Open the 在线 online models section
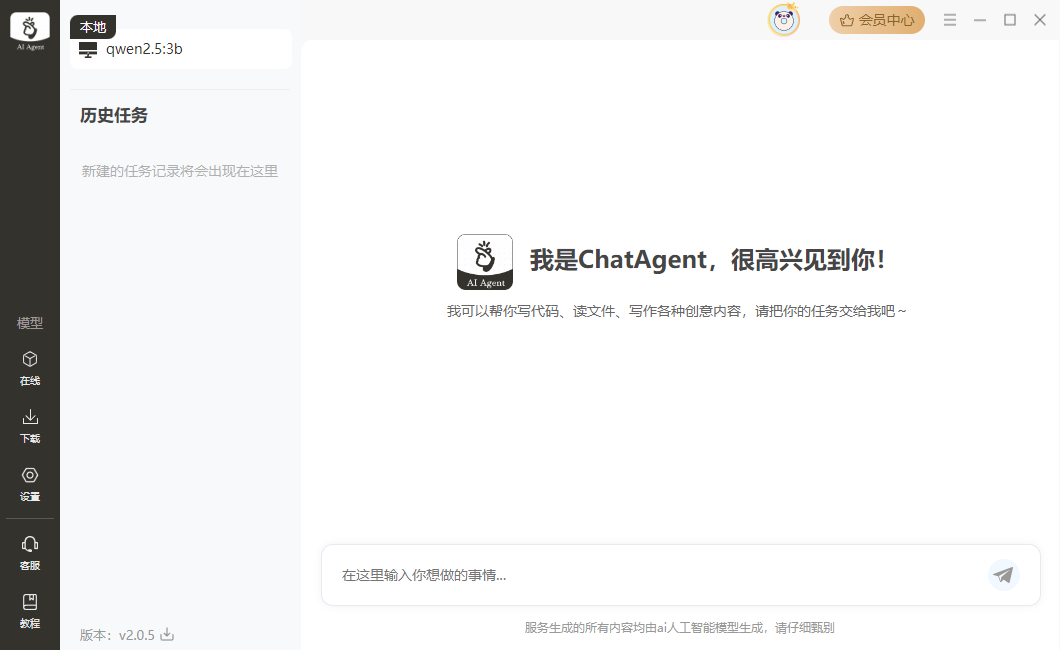1060x650 pixels. click(x=30, y=368)
